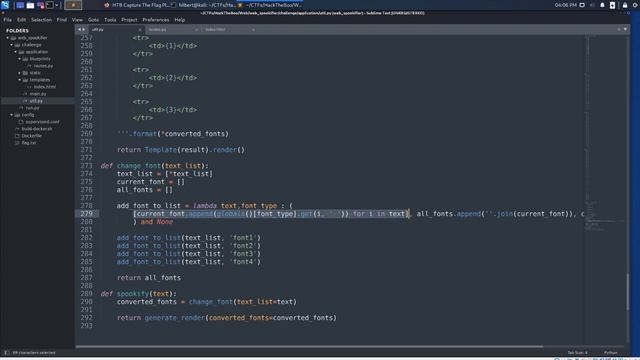The width and height of the screenshot is (640, 360).
Task: Switch to the HTB Capture The Flag browser window
Action: tap(137, 5)
